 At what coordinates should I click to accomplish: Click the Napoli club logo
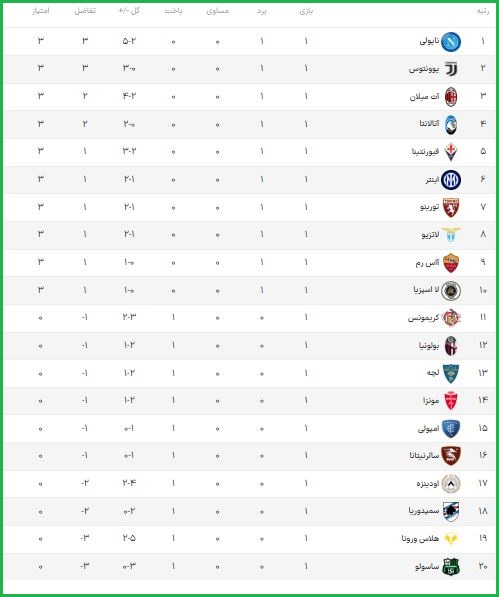pyautogui.click(x=451, y=42)
